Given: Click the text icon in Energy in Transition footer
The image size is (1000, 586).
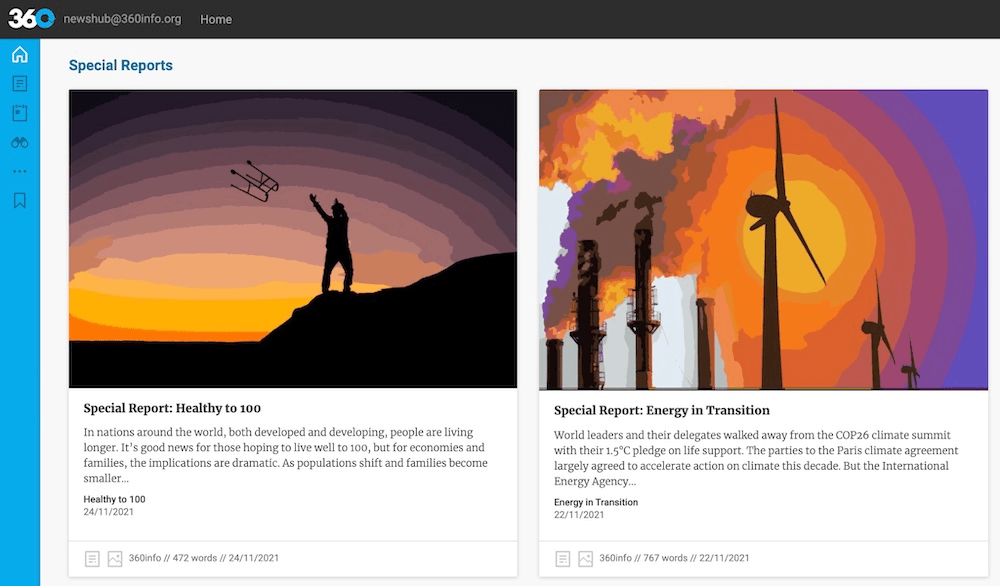Looking at the screenshot, I should click(x=563, y=559).
